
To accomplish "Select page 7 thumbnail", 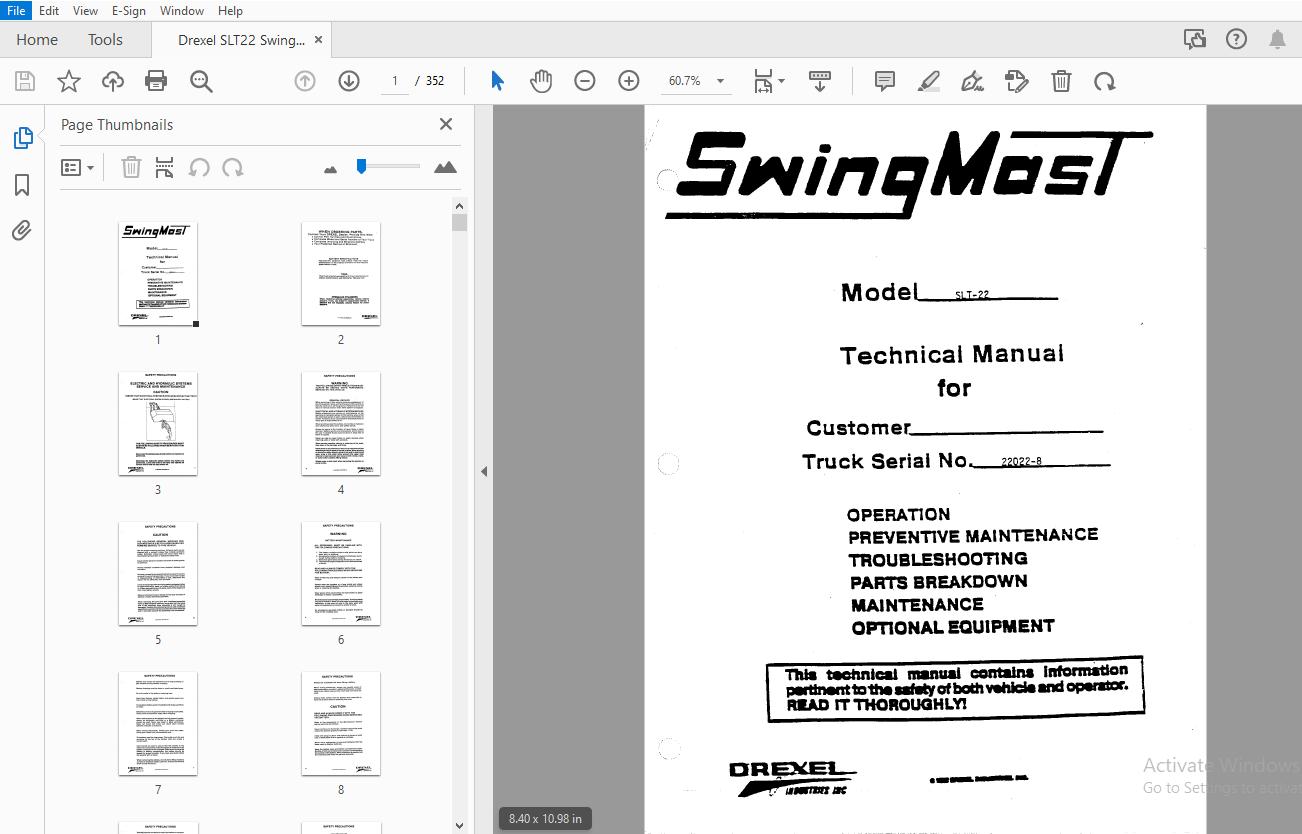I will (158, 724).
